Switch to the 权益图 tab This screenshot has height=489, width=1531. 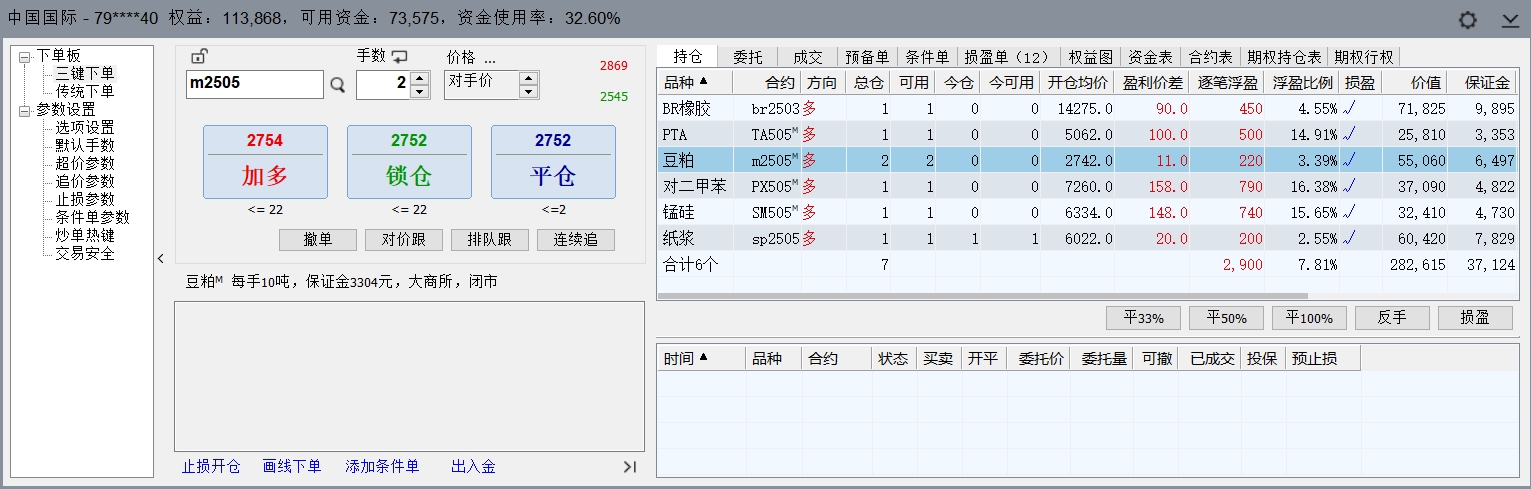(1090, 57)
